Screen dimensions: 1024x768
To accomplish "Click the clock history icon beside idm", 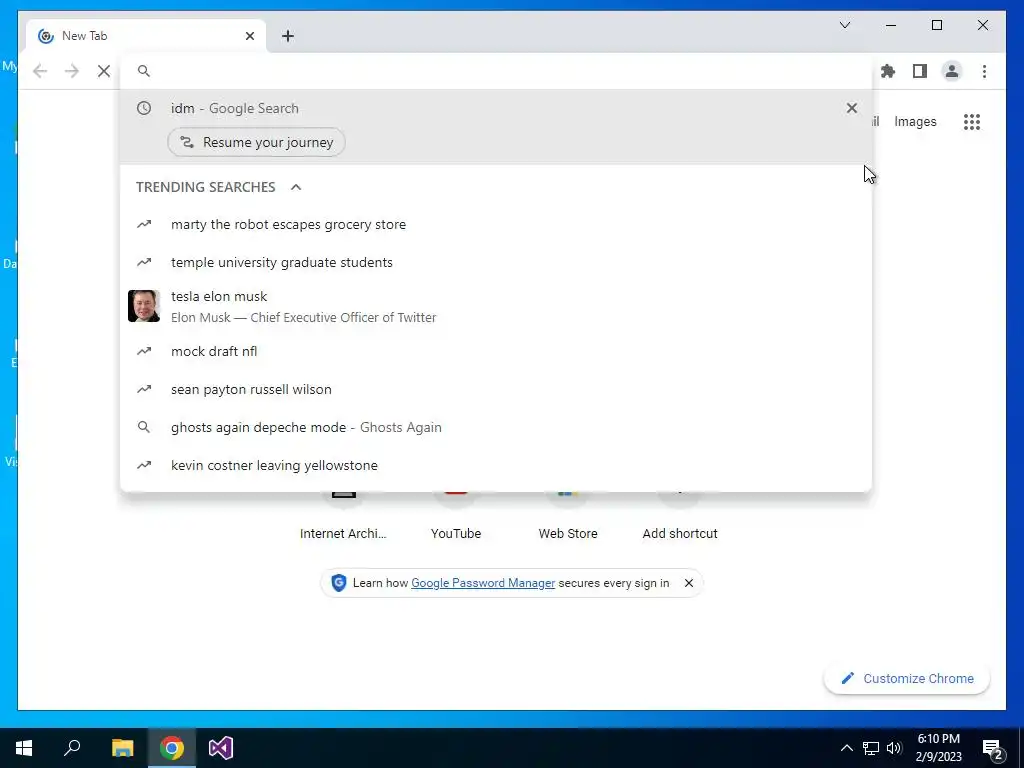I will pyautogui.click(x=144, y=108).
